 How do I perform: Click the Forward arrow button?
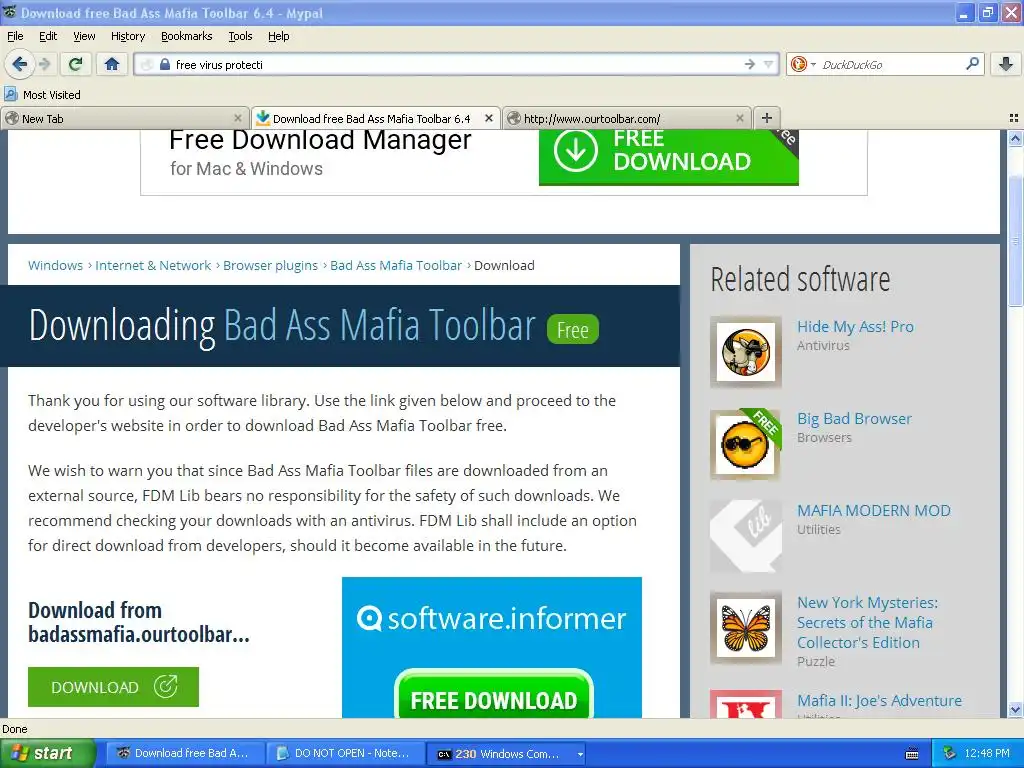(x=45, y=64)
